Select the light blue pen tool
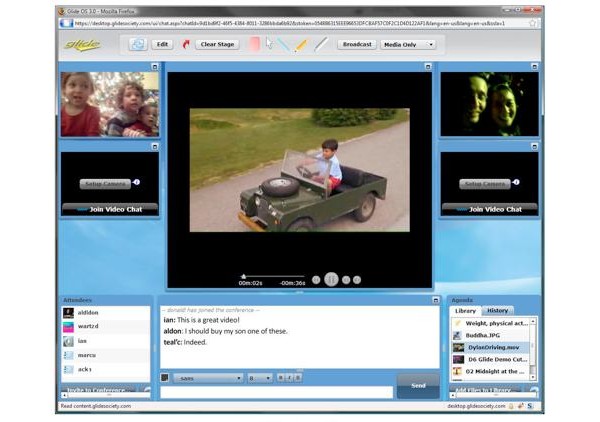 tap(284, 45)
